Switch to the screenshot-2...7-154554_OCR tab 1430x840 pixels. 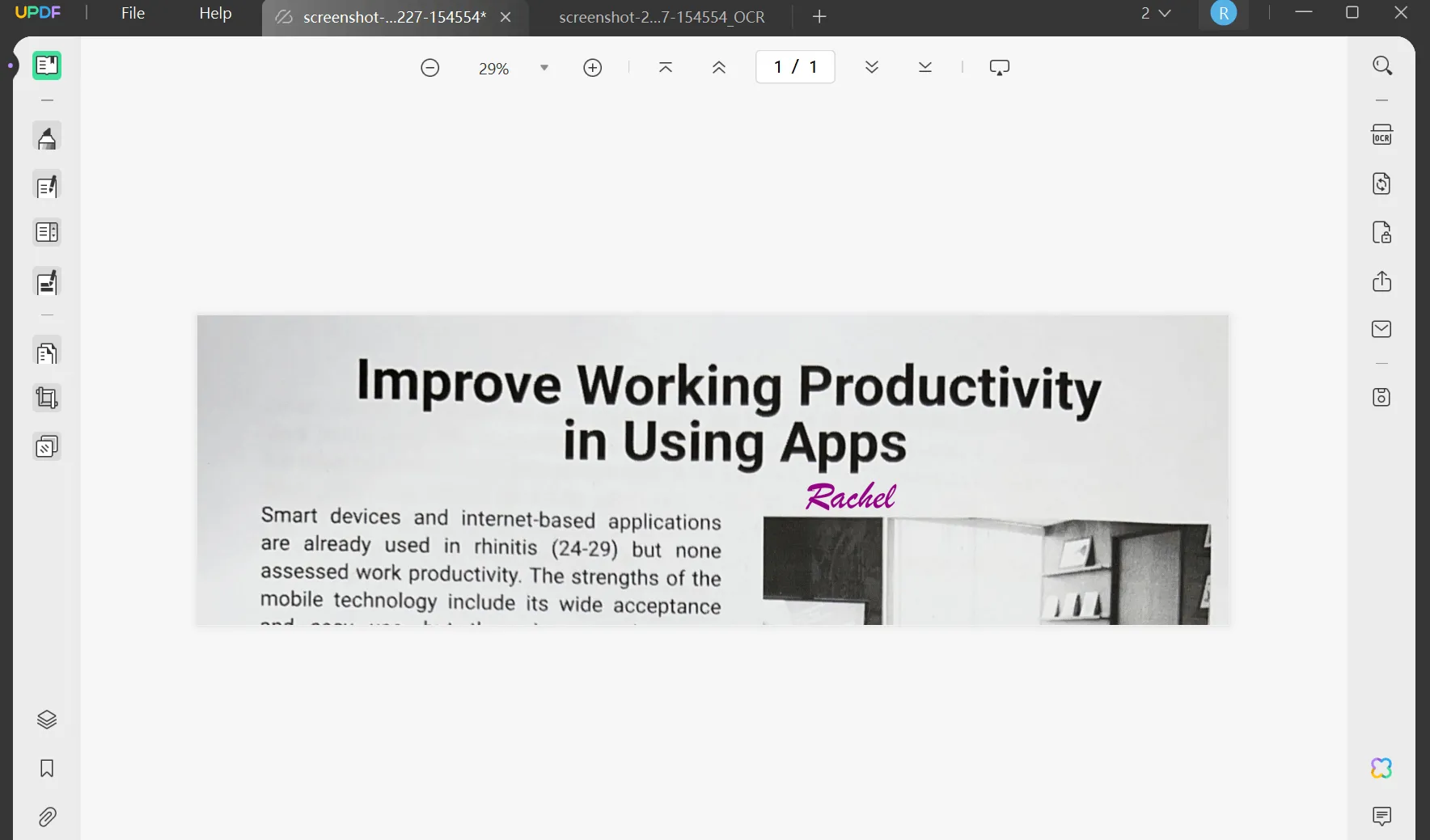click(x=661, y=17)
